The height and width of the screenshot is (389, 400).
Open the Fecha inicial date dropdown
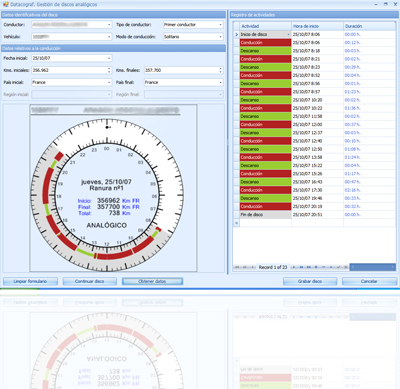(109, 58)
